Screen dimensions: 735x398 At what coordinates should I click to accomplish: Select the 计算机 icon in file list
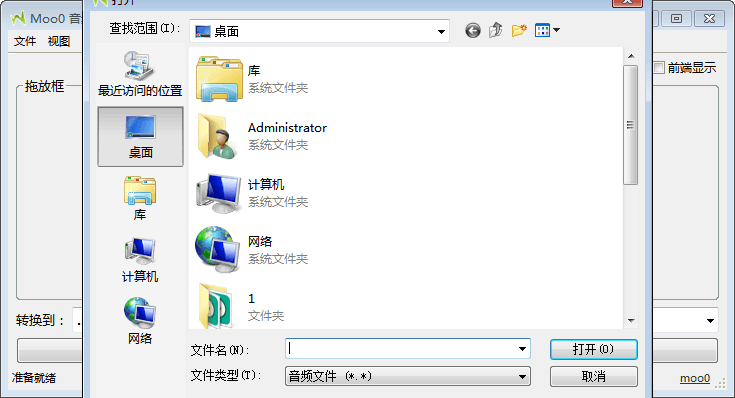(218, 193)
